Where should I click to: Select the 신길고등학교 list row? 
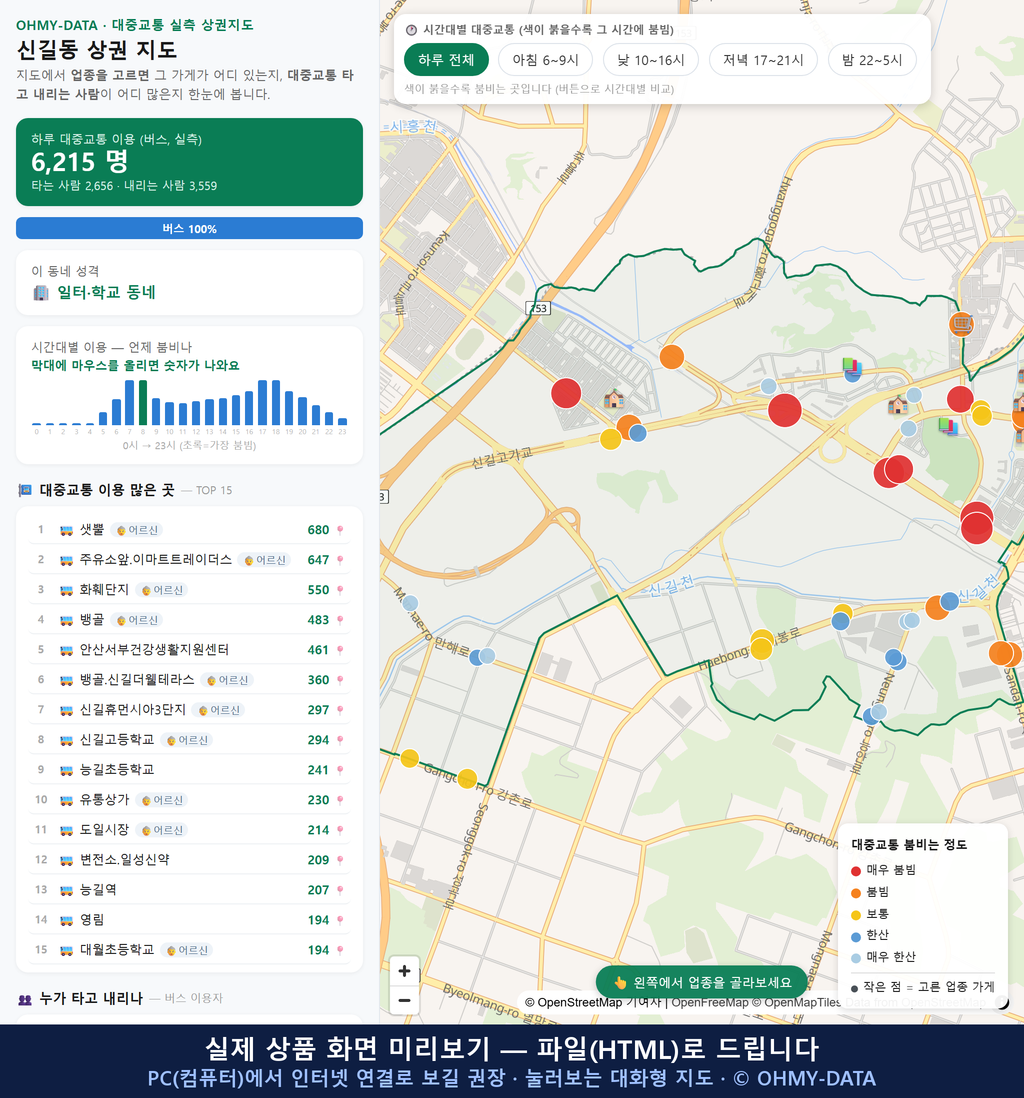pyautogui.click(x=189, y=740)
